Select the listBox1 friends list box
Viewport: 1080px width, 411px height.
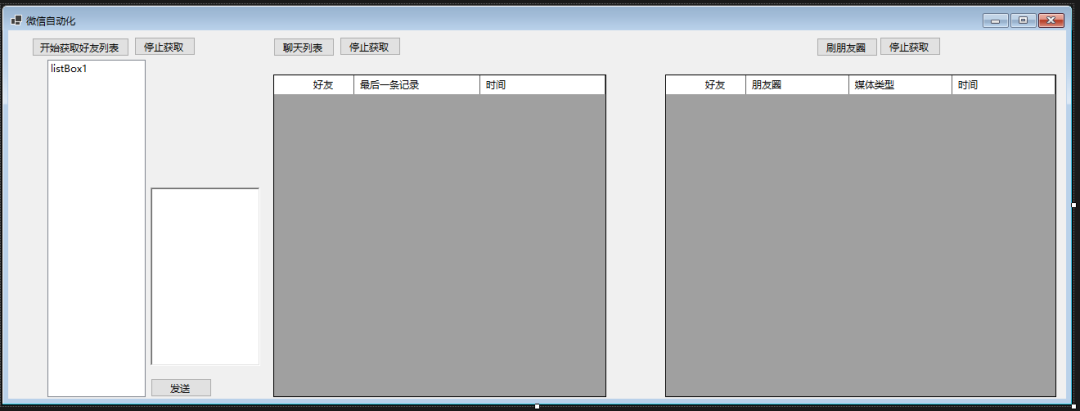click(x=96, y=228)
